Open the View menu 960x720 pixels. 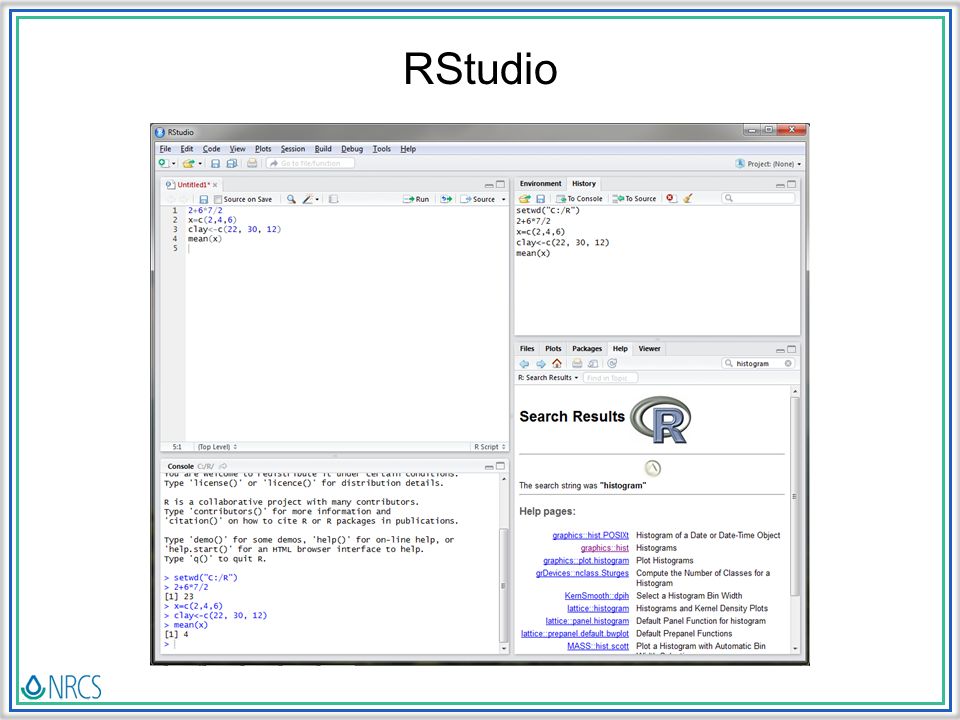(237, 149)
